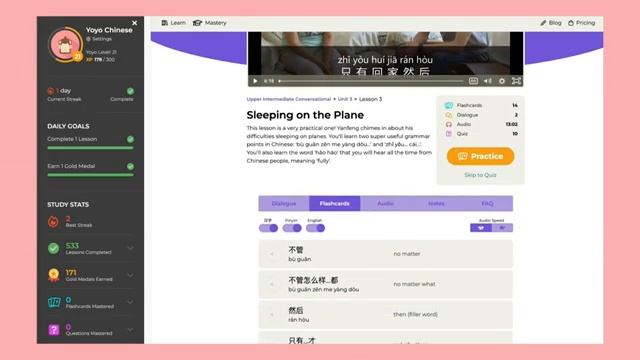The width and height of the screenshot is (640, 360).
Task: Toggle the English switch
Action: coord(316,228)
